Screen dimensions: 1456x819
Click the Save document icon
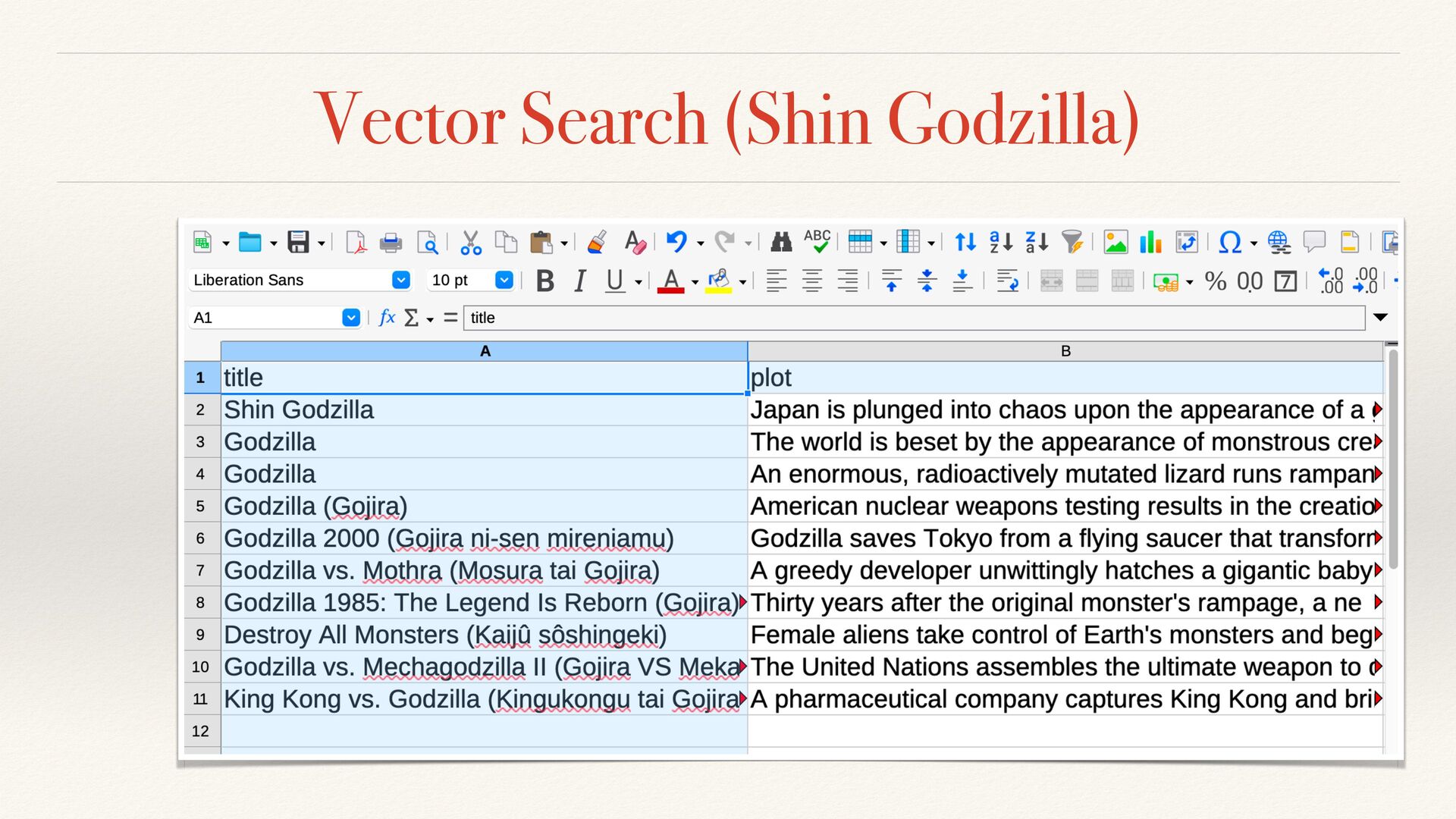click(x=298, y=242)
